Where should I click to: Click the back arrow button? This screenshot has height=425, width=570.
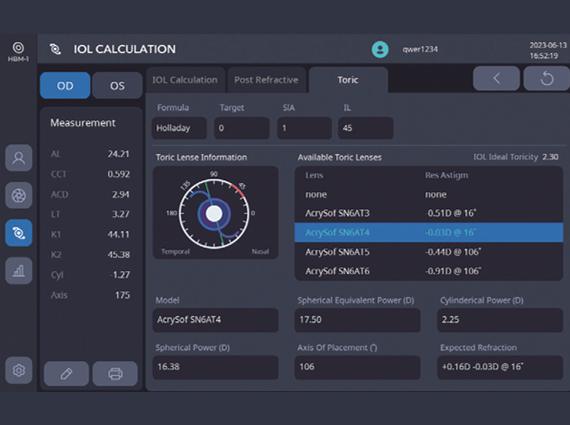pos(496,78)
